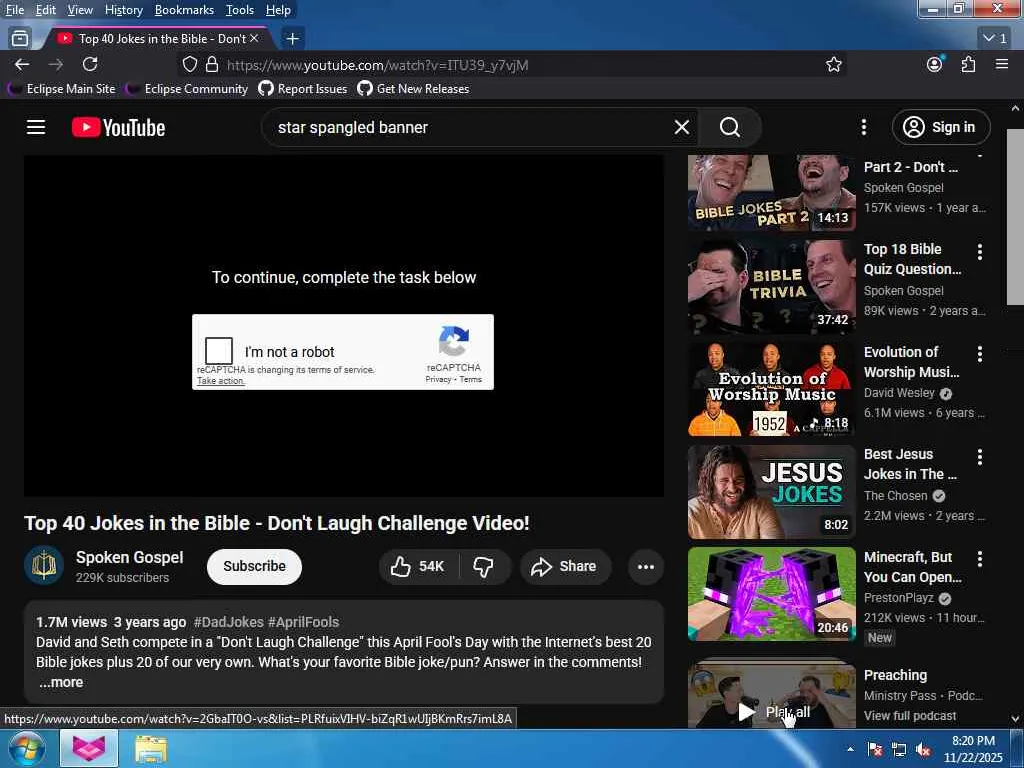Dislike the video with thumbs down
Image resolution: width=1024 pixels, height=768 pixels.
pos(484,566)
